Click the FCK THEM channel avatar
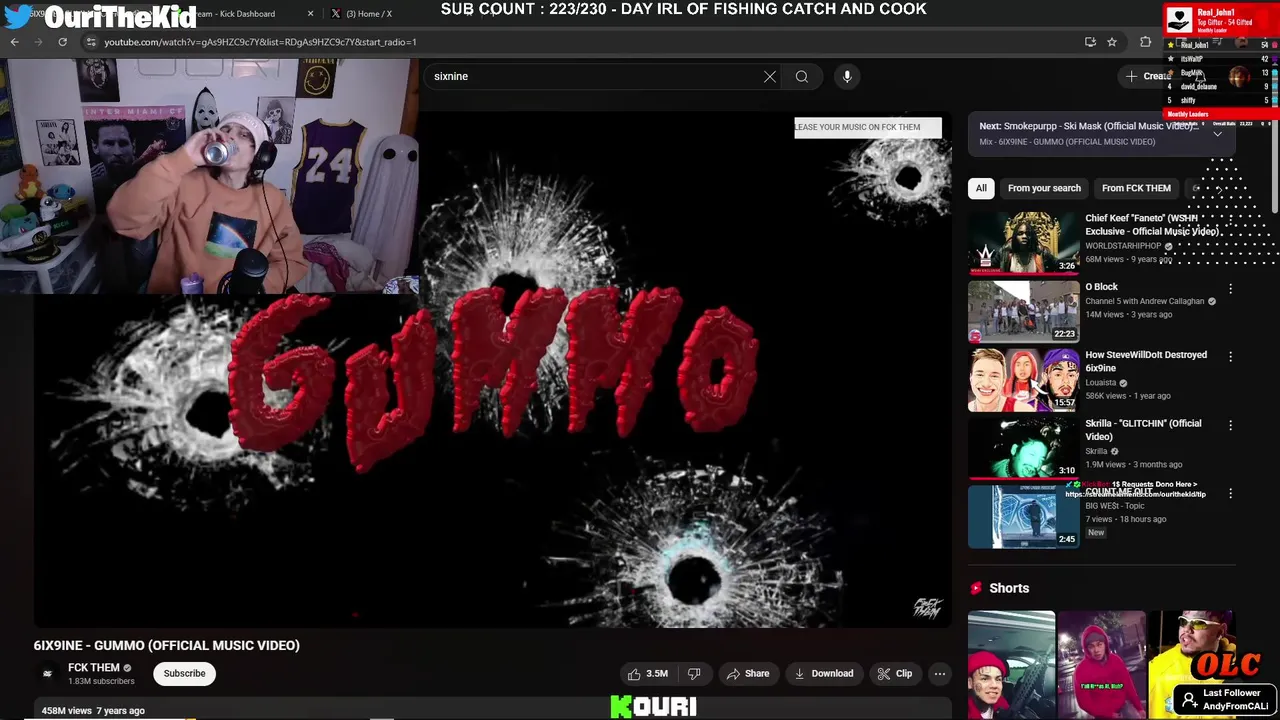1280x720 pixels. (47, 673)
